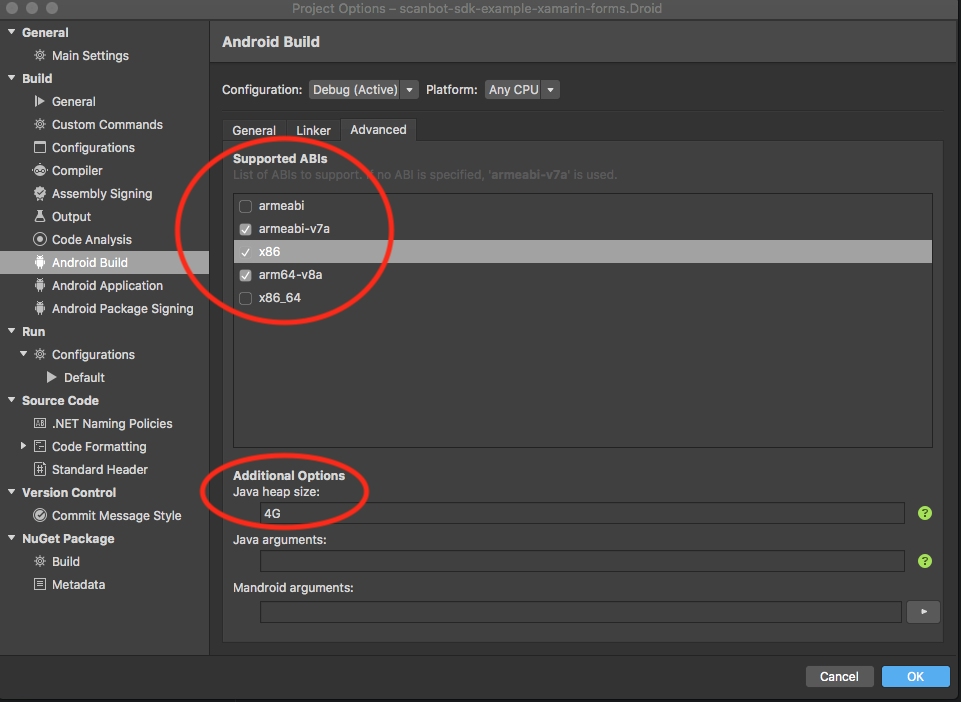The height and width of the screenshot is (702, 961).
Task: Check the armeabi ABI option
Action: pos(245,205)
